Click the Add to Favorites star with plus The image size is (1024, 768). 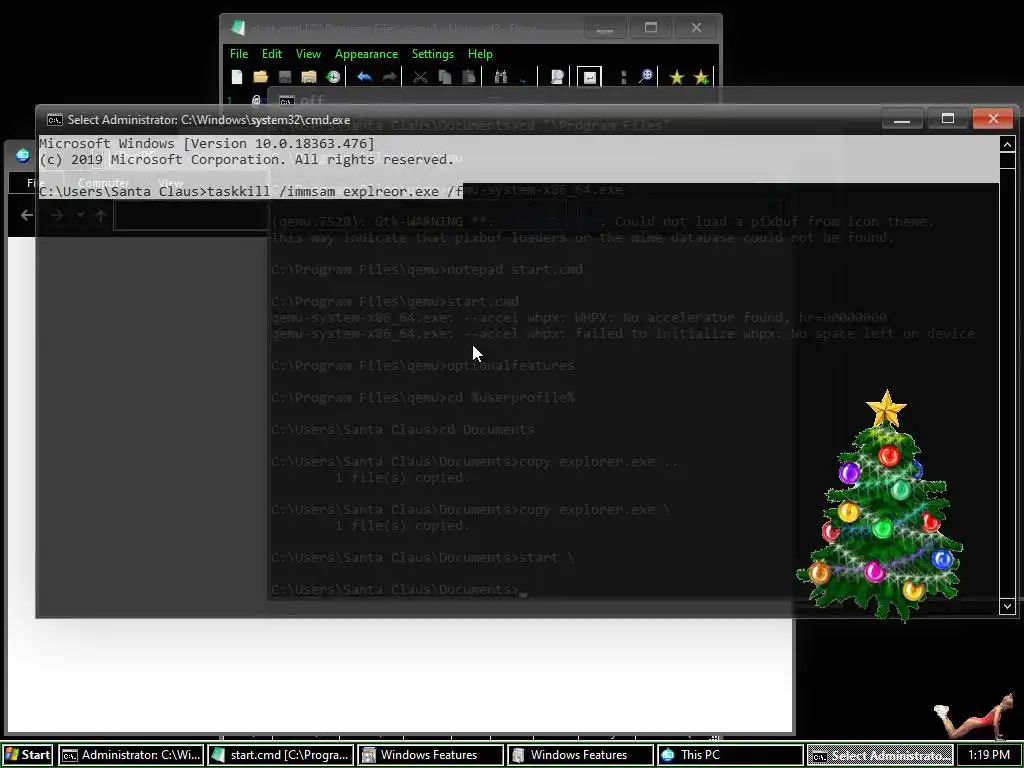pos(701,77)
